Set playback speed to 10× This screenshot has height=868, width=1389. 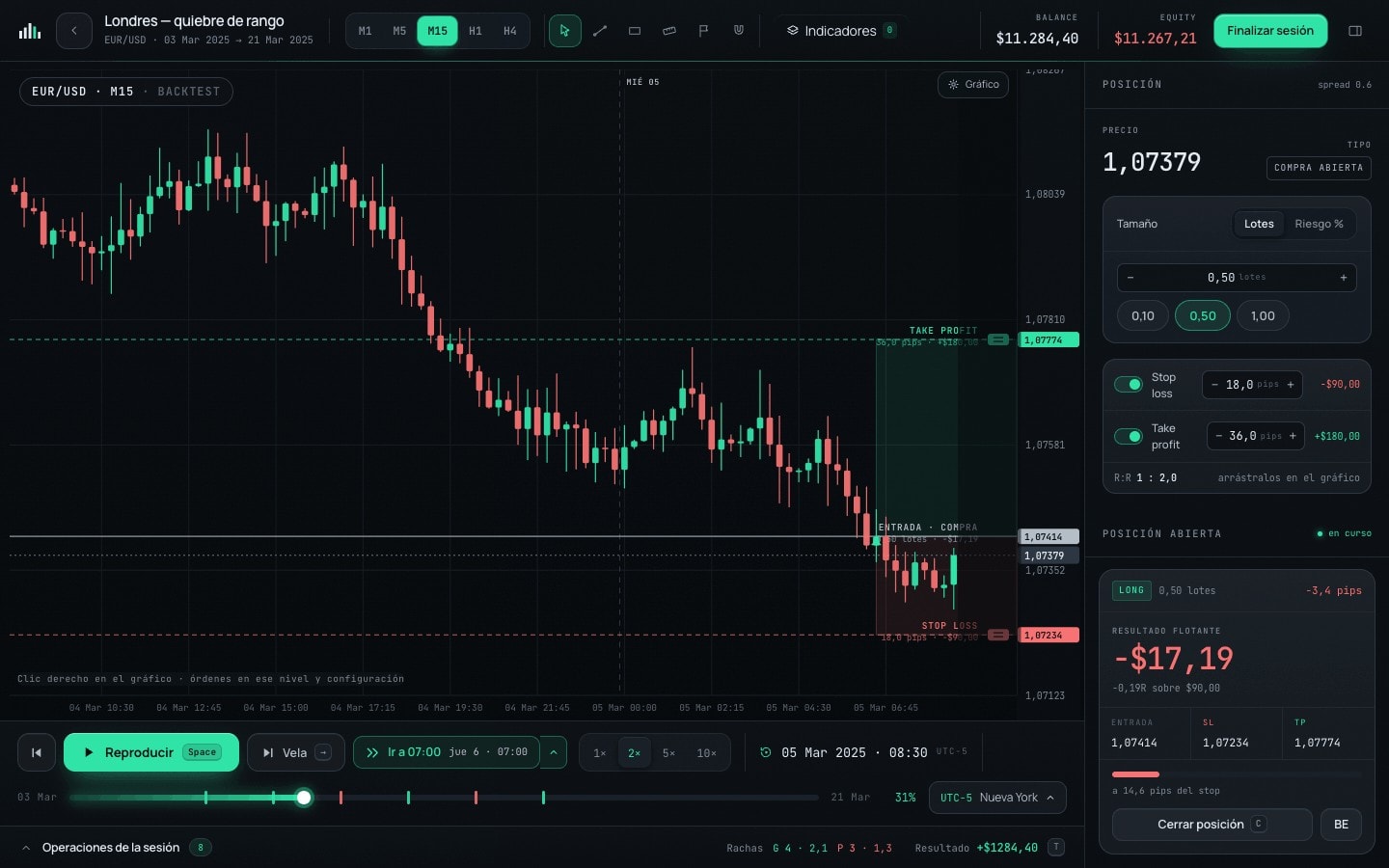707,753
